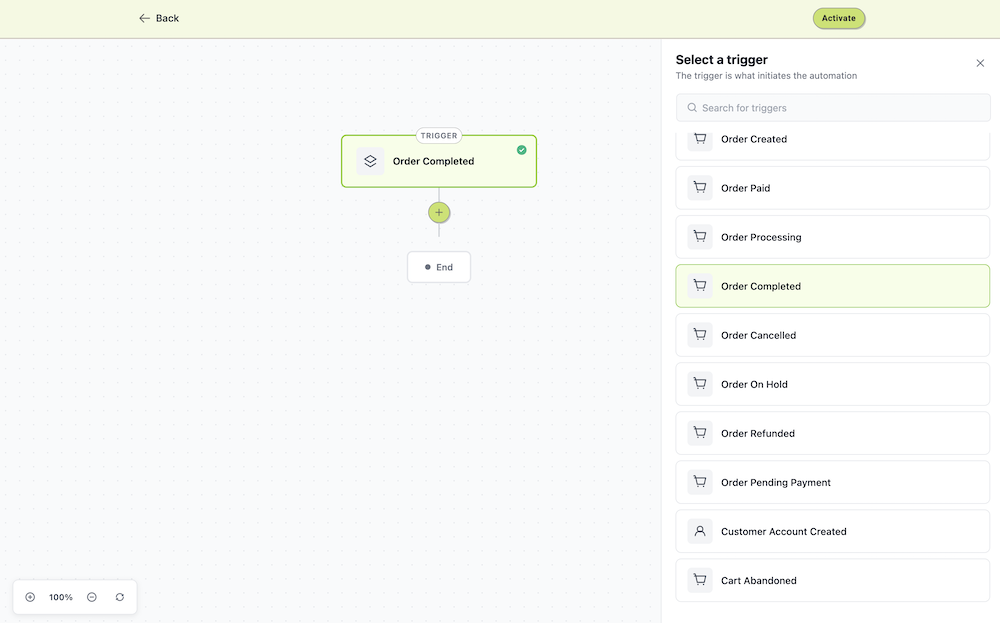This screenshot has height=623, width=1000.
Task: Click cart icon beside Order Processing
Action: click(x=700, y=237)
